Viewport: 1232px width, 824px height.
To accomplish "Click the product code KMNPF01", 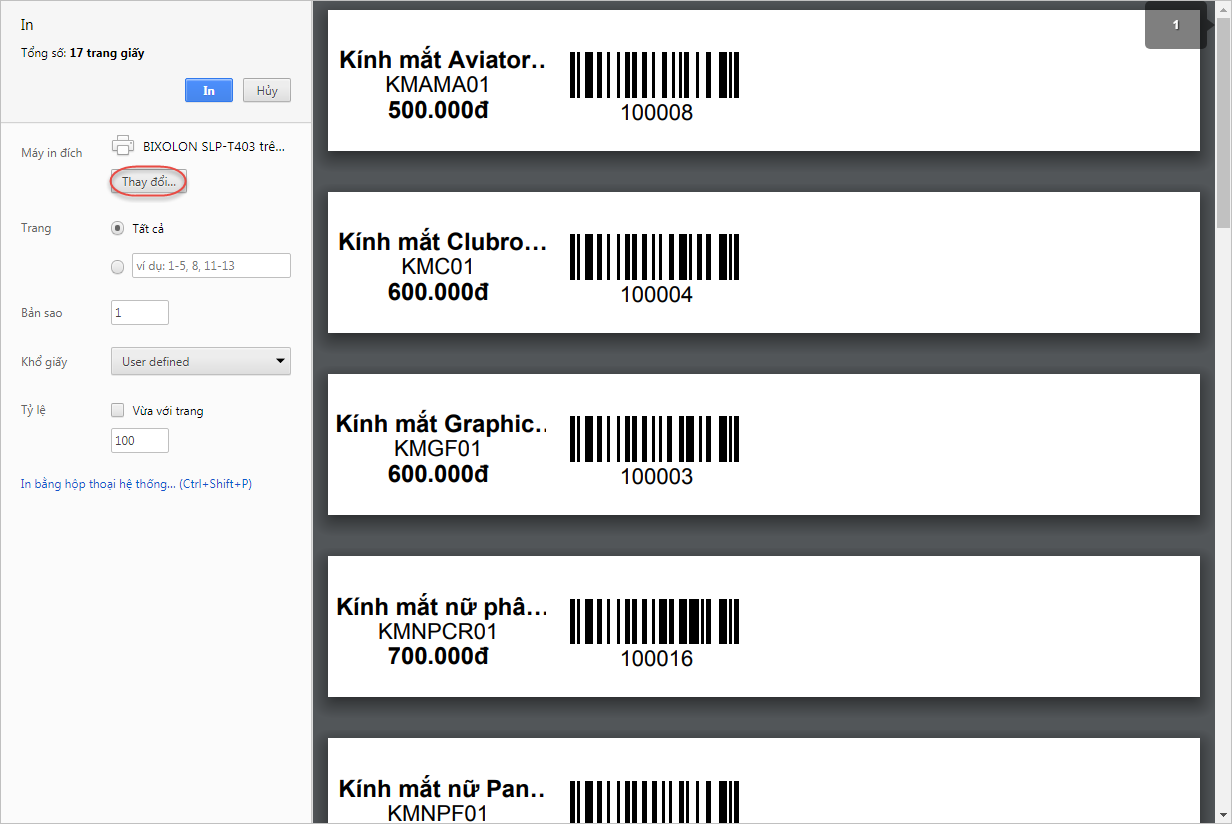I will click(x=438, y=813).
